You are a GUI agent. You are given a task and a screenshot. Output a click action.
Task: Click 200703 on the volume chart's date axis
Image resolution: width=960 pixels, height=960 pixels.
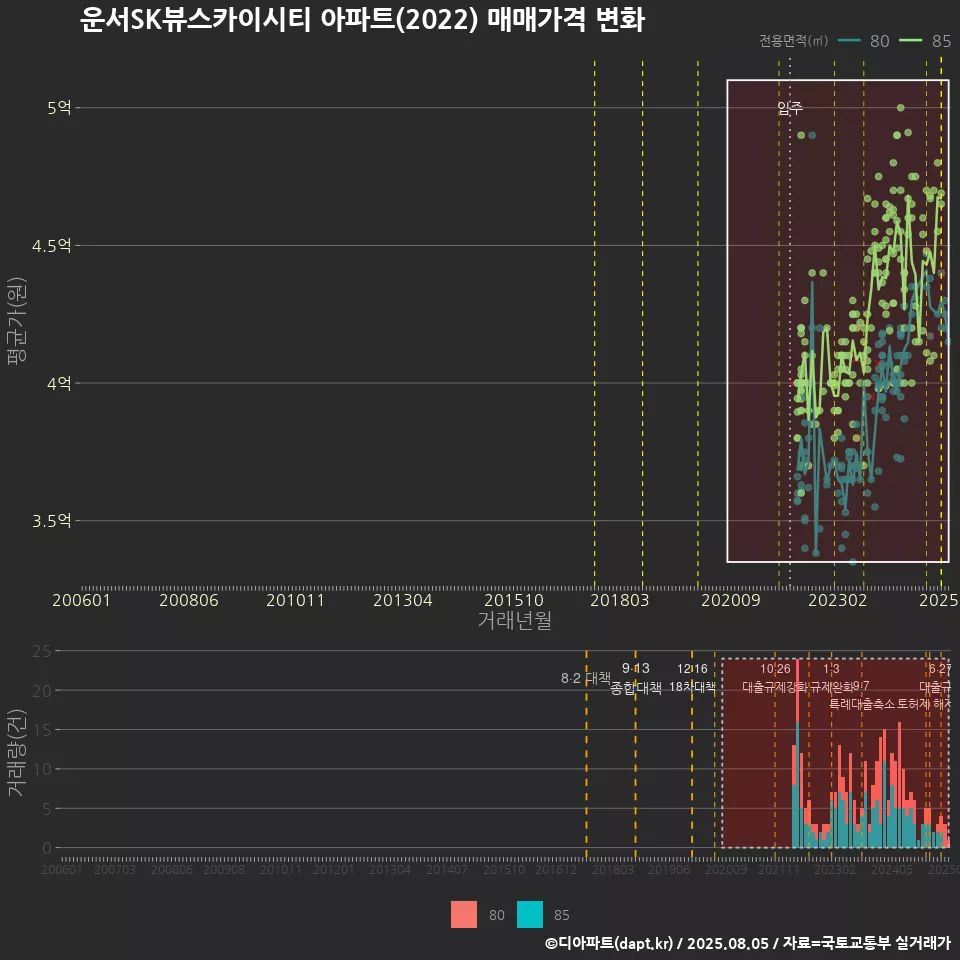[x=114, y=869]
